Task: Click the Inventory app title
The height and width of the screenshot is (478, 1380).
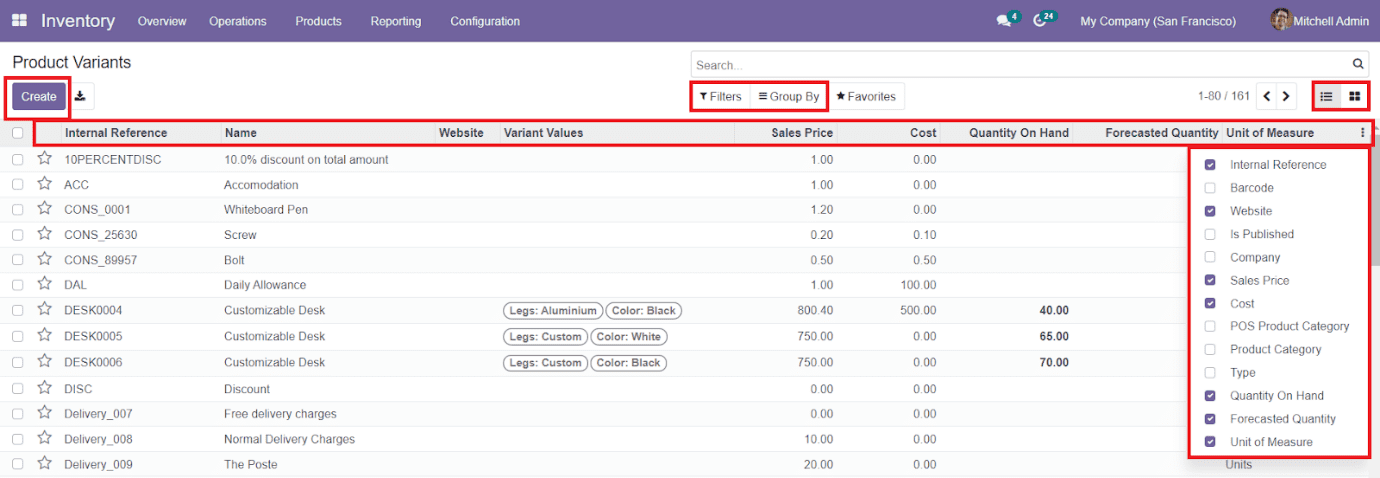Action: tap(78, 21)
